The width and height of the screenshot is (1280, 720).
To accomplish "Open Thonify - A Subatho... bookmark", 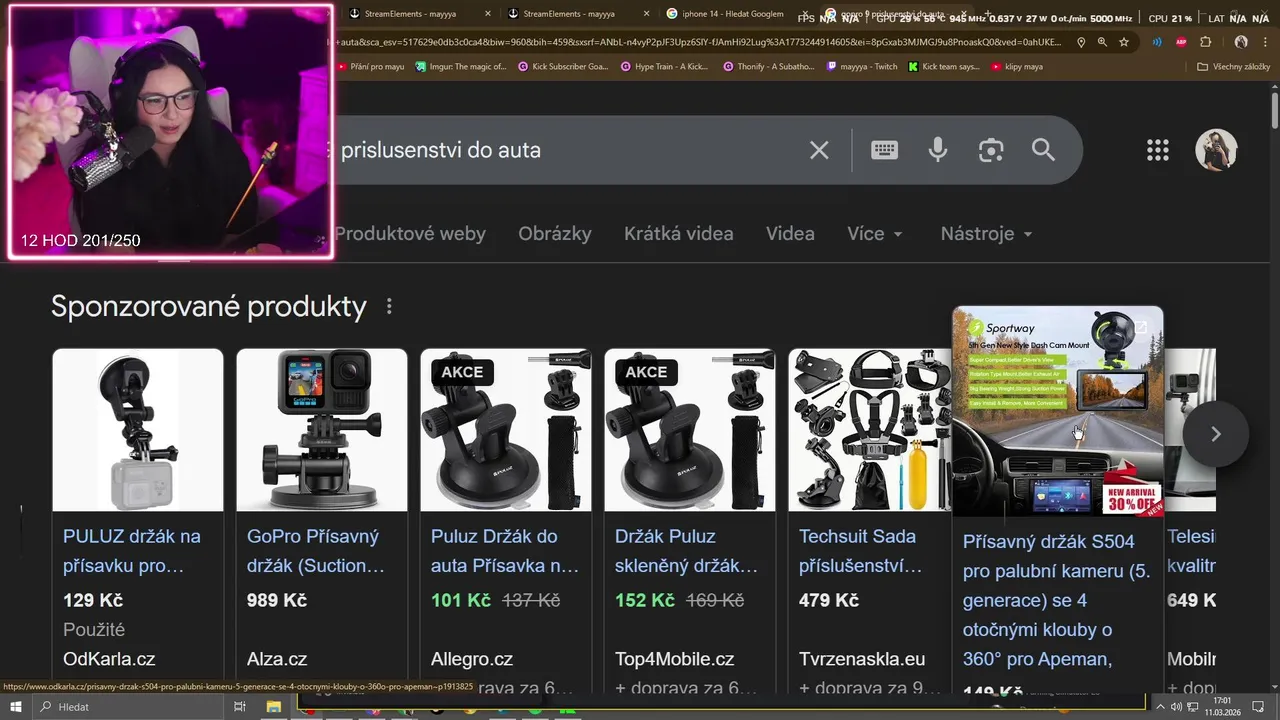I will [x=768, y=67].
